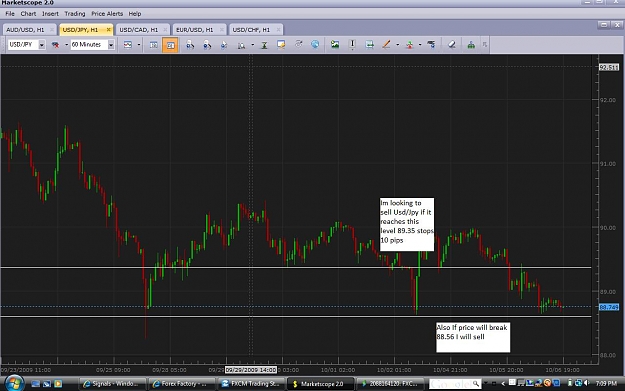The height and width of the screenshot is (391, 625).
Task: Click the green tree structure toolbar icon
Action: (471, 45)
